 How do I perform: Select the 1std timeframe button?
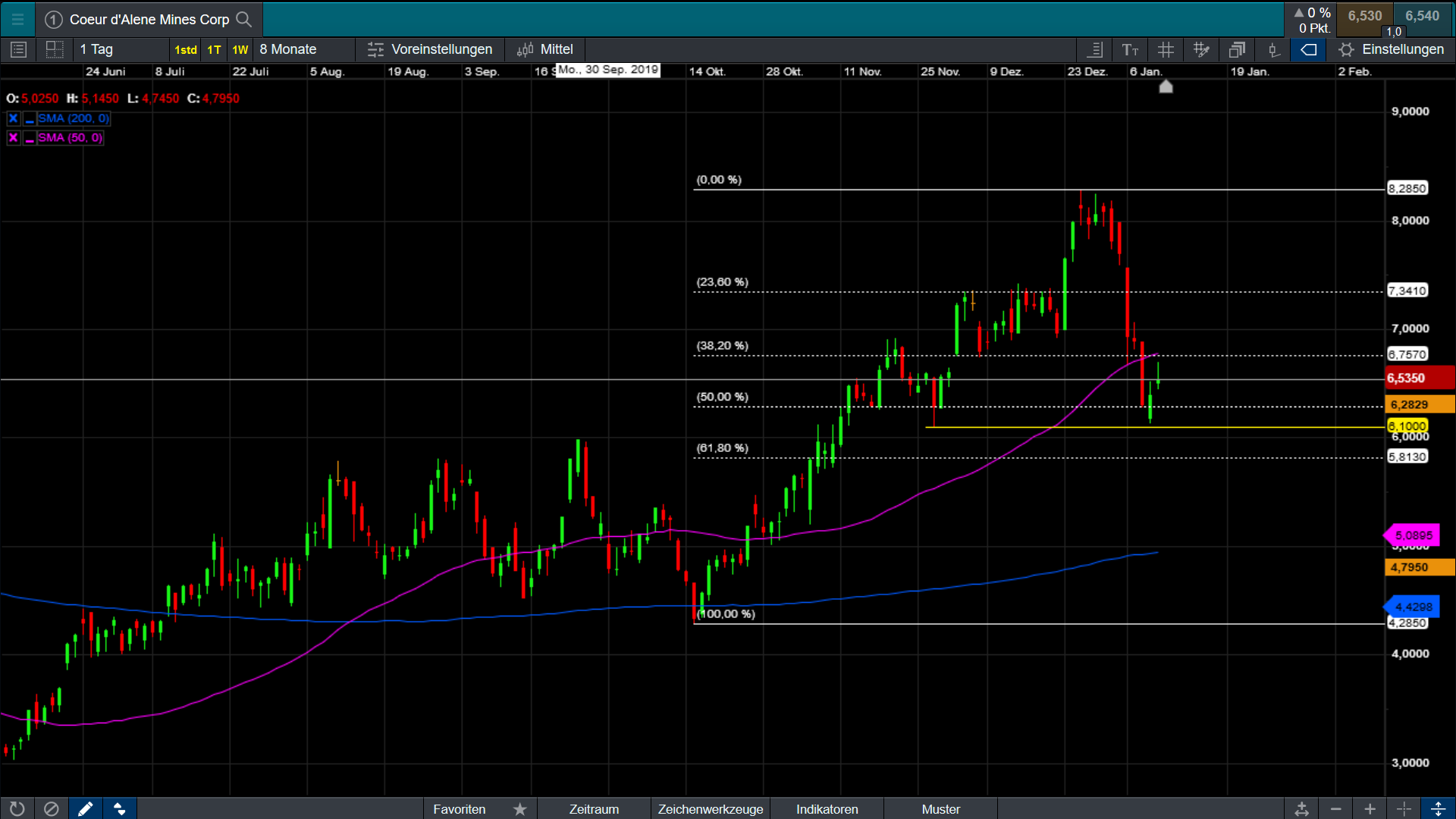185,50
